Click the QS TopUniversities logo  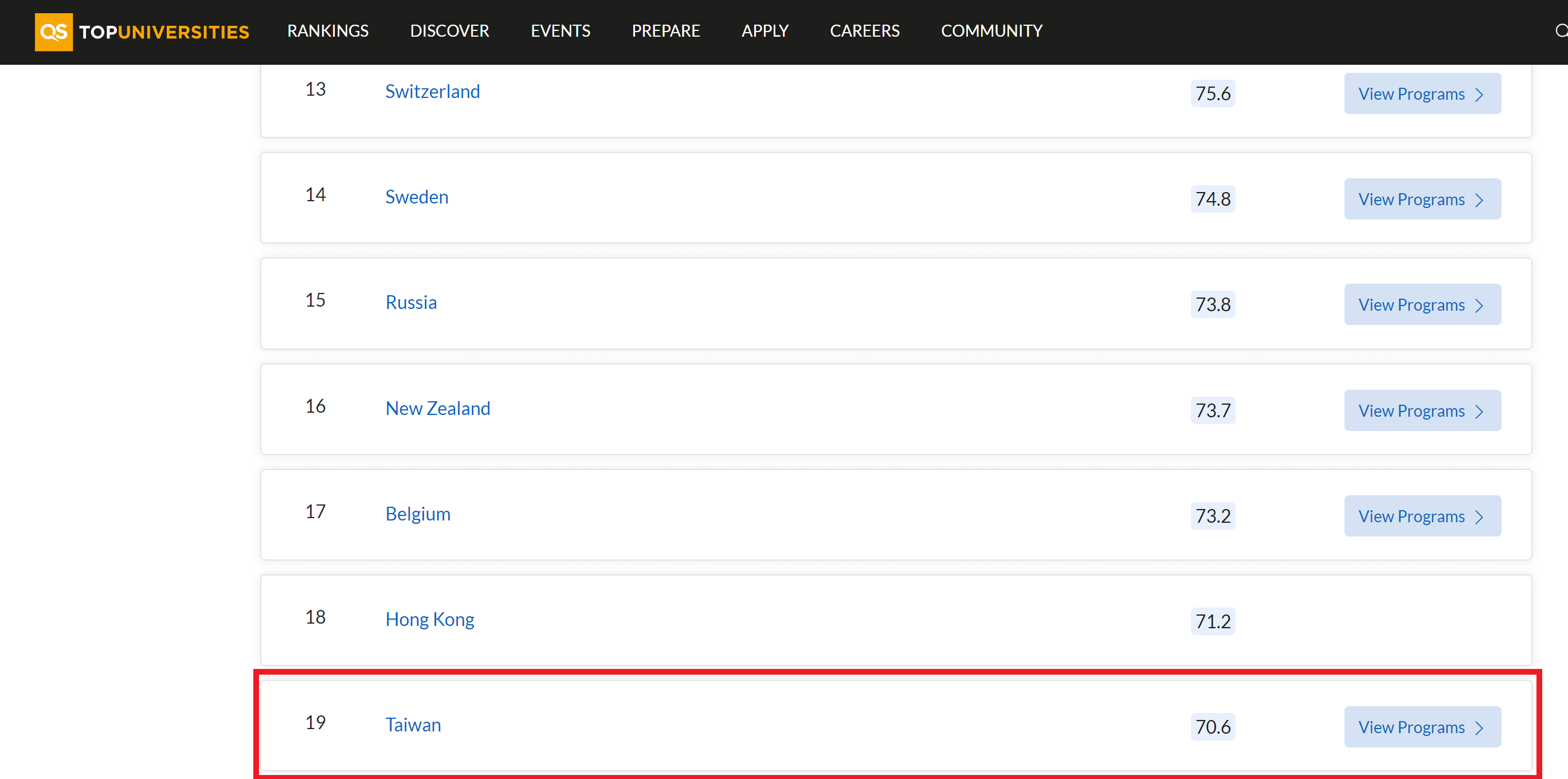[x=142, y=32]
